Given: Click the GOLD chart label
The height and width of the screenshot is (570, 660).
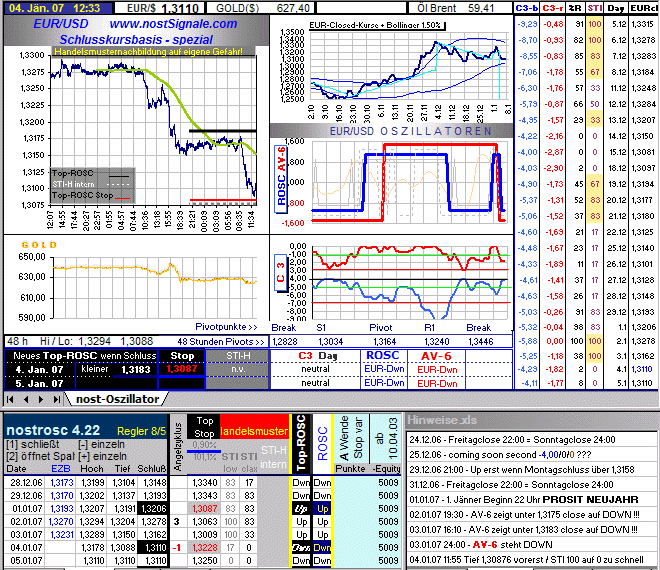Looking at the screenshot, I should click(39, 245).
